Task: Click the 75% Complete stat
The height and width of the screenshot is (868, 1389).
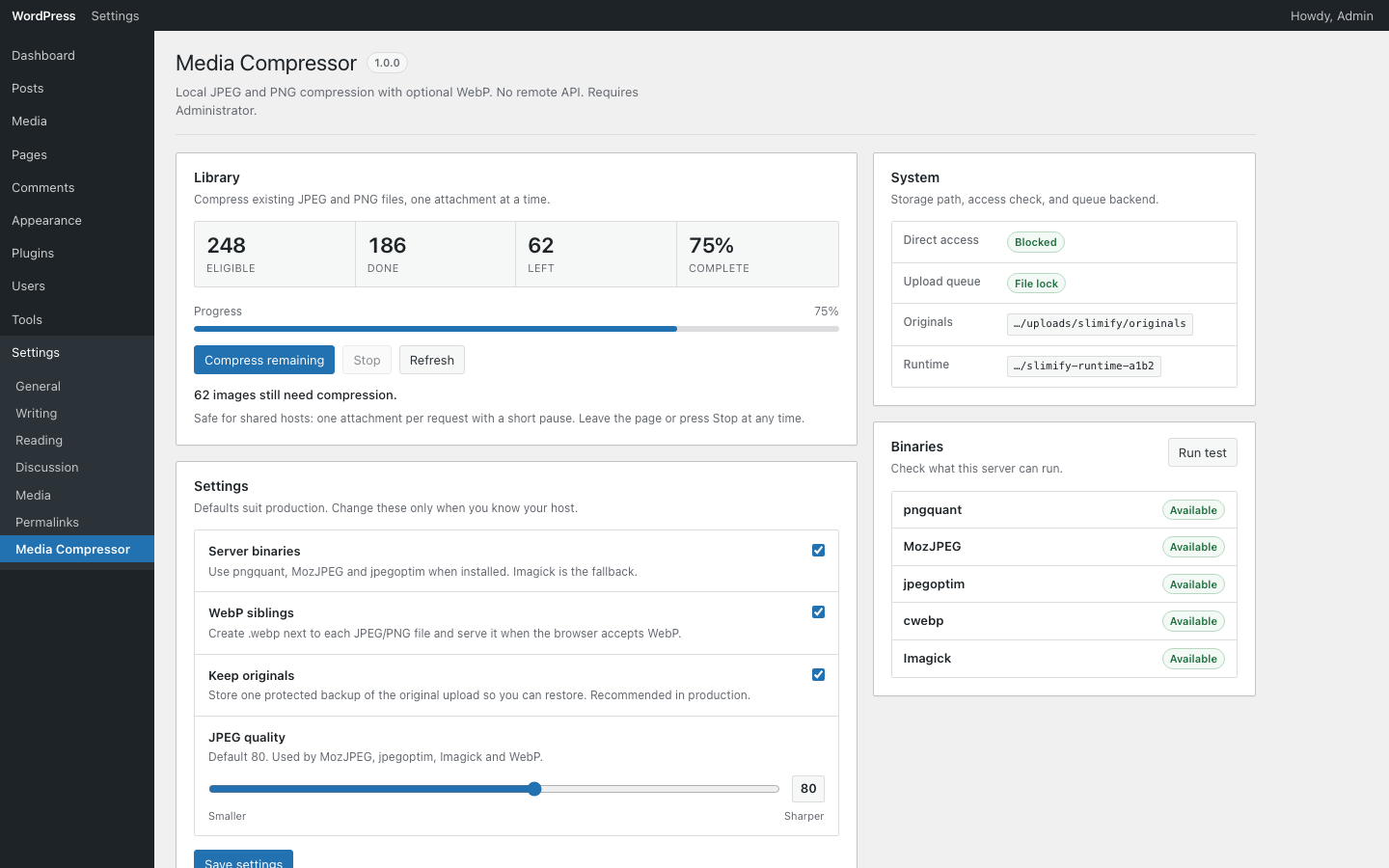Action: point(757,255)
